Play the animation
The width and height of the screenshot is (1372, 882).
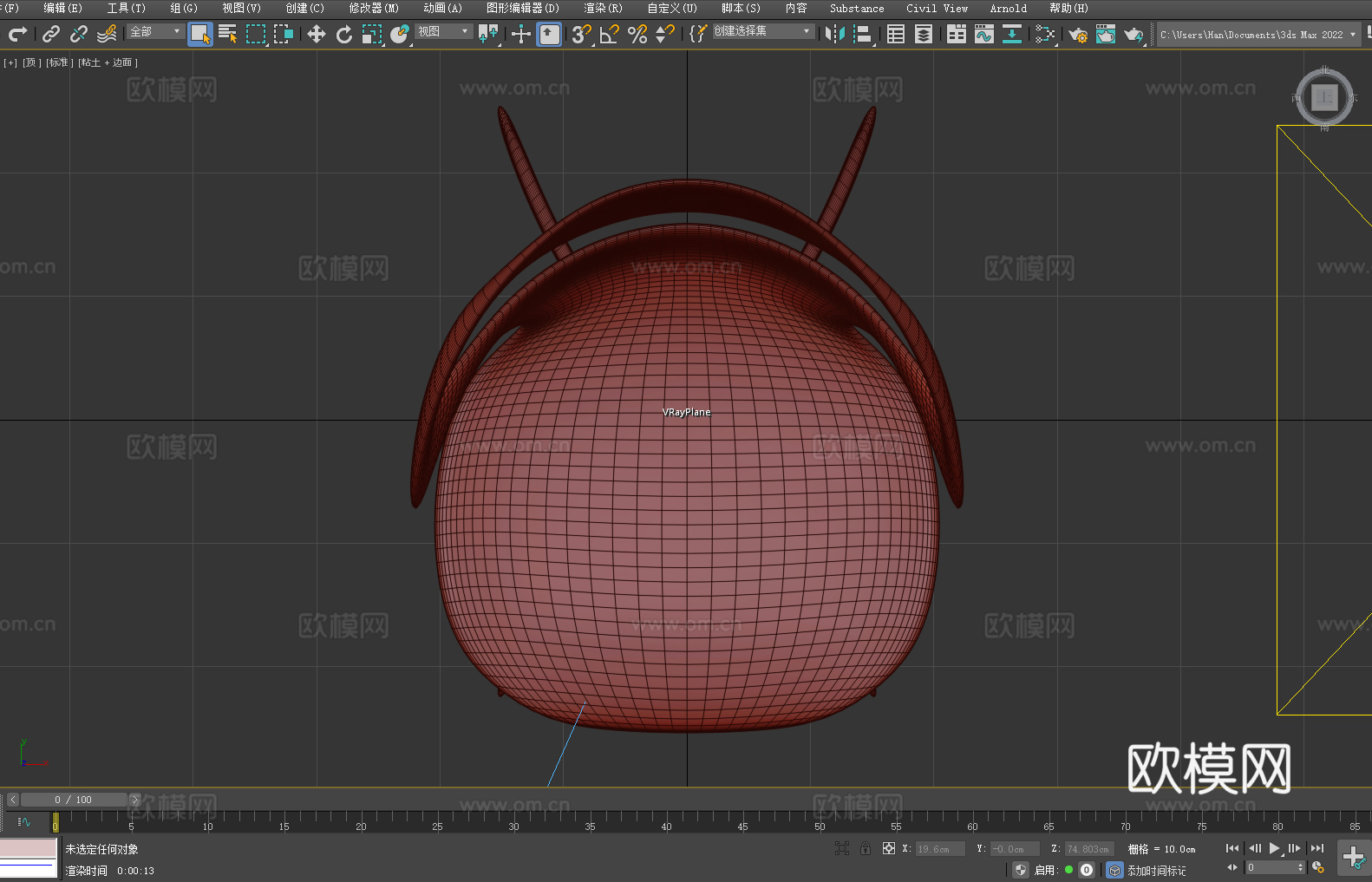(x=1275, y=848)
